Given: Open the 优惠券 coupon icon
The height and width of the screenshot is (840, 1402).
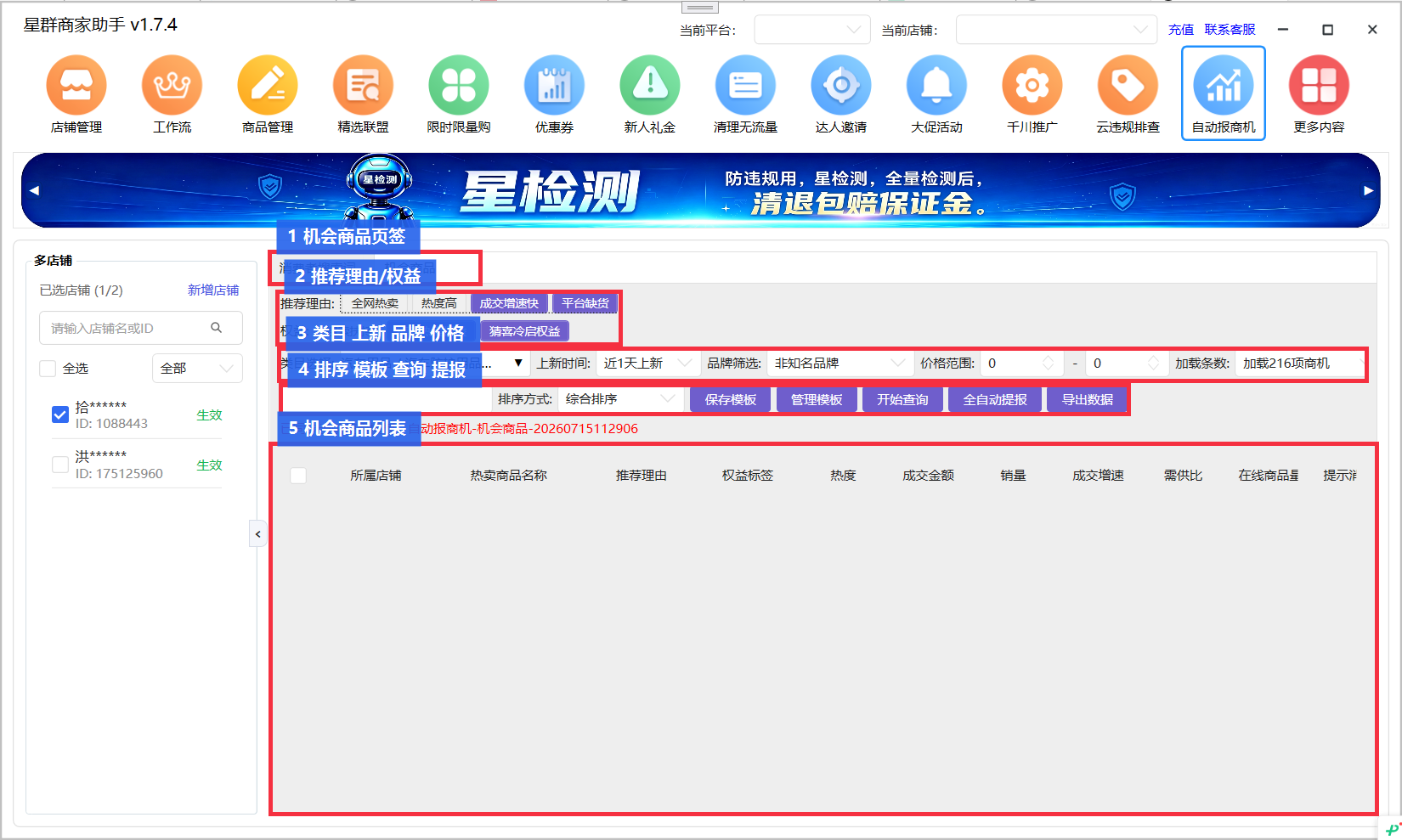Looking at the screenshot, I should (554, 86).
